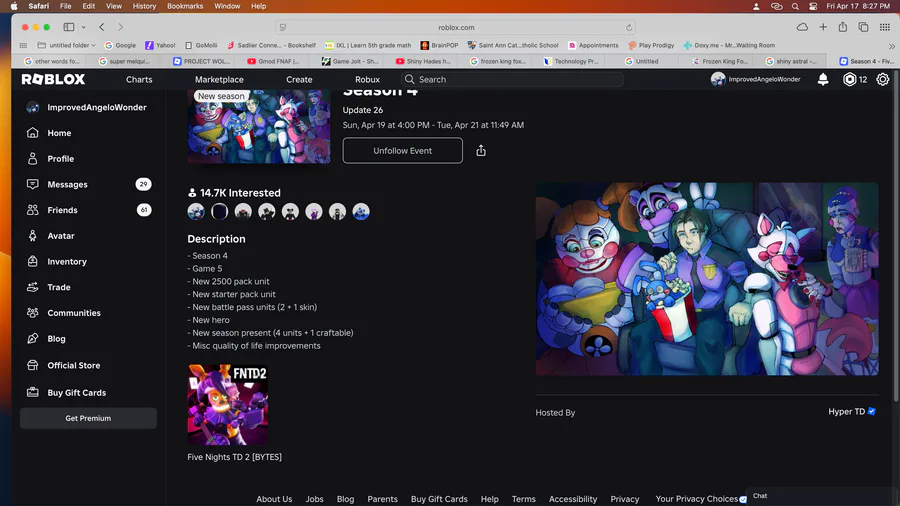Open the Safari History menu
Image resolution: width=900 pixels, height=506 pixels.
[x=144, y=6]
